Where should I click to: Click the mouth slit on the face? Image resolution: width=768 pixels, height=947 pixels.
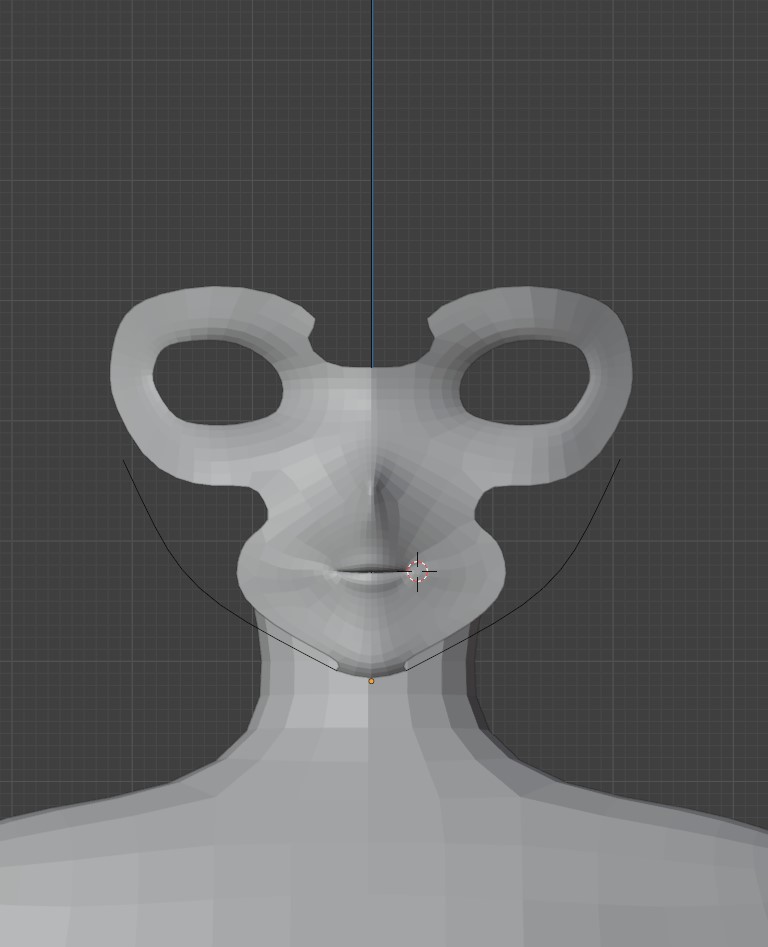371,571
